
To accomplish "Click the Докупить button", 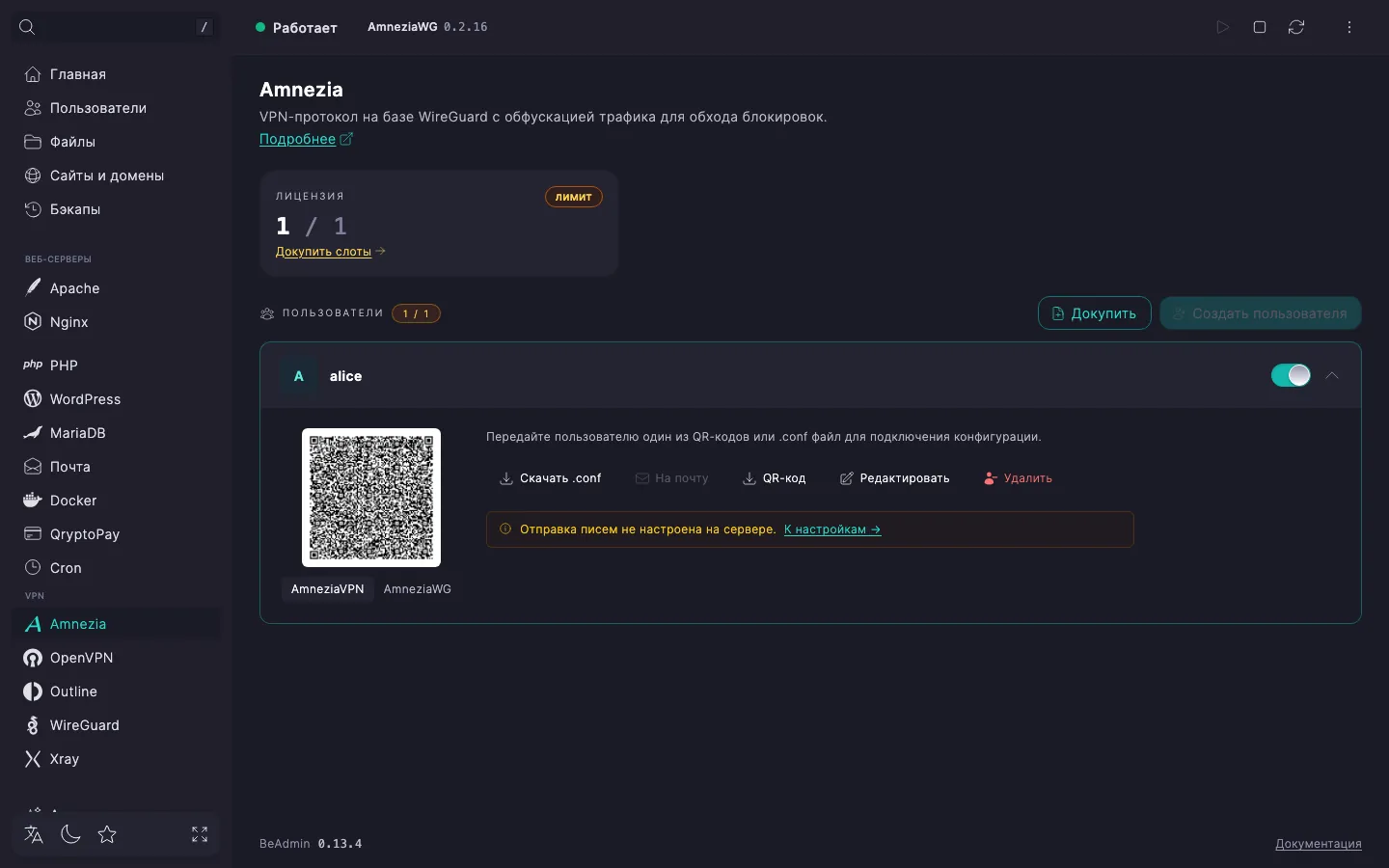I will point(1094,313).
